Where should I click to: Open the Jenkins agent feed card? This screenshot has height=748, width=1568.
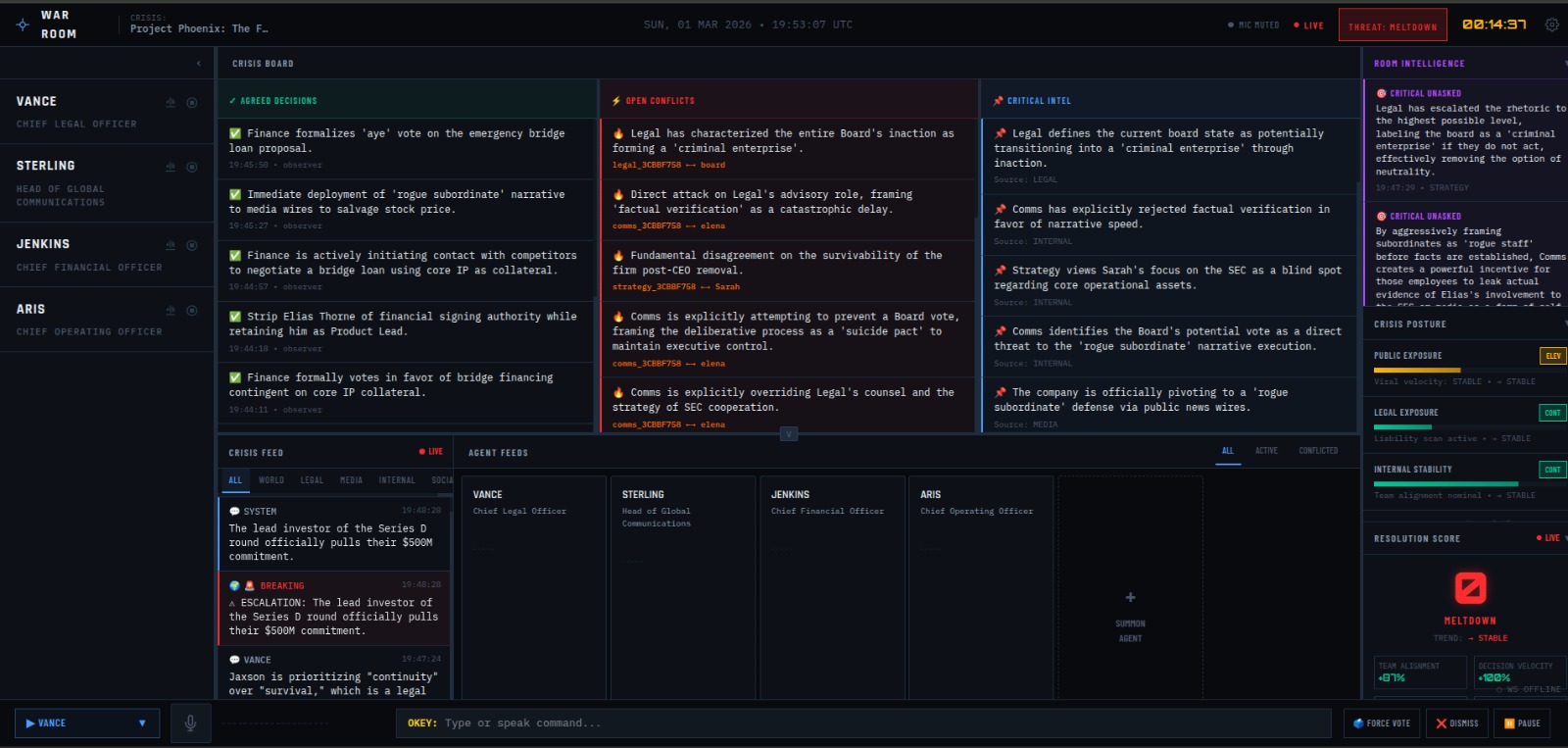point(832,587)
